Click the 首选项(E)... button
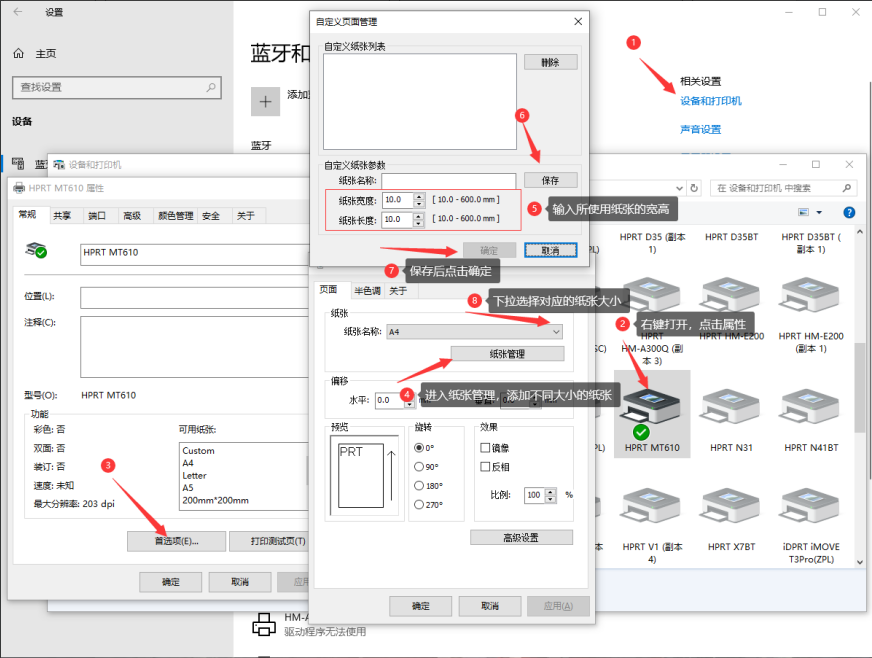The image size is (872, 658). tap(176, 541)
